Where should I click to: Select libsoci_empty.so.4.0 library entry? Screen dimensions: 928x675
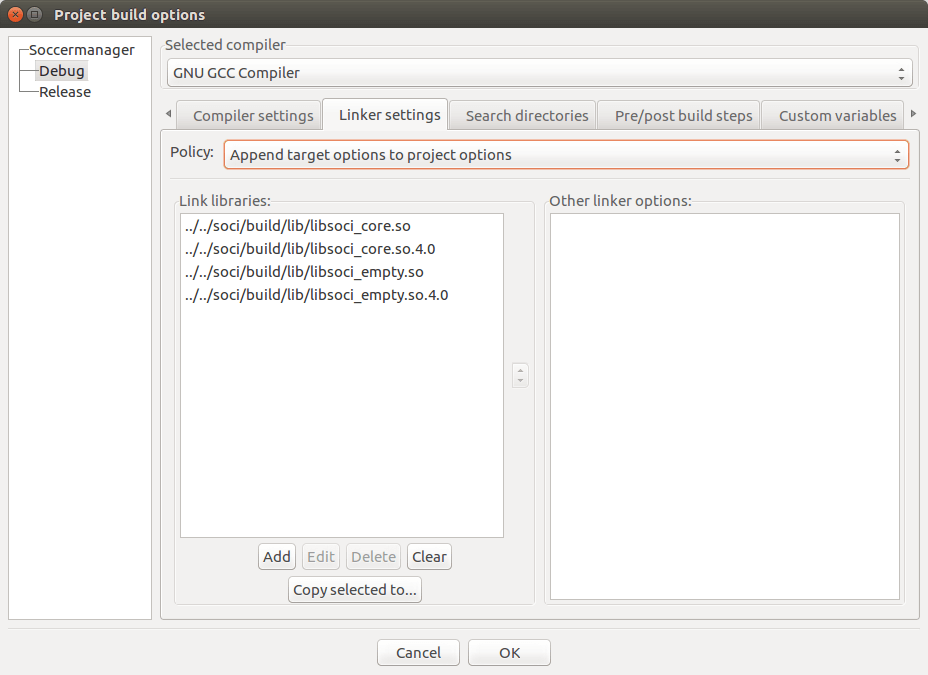click(x=317, y=296)
